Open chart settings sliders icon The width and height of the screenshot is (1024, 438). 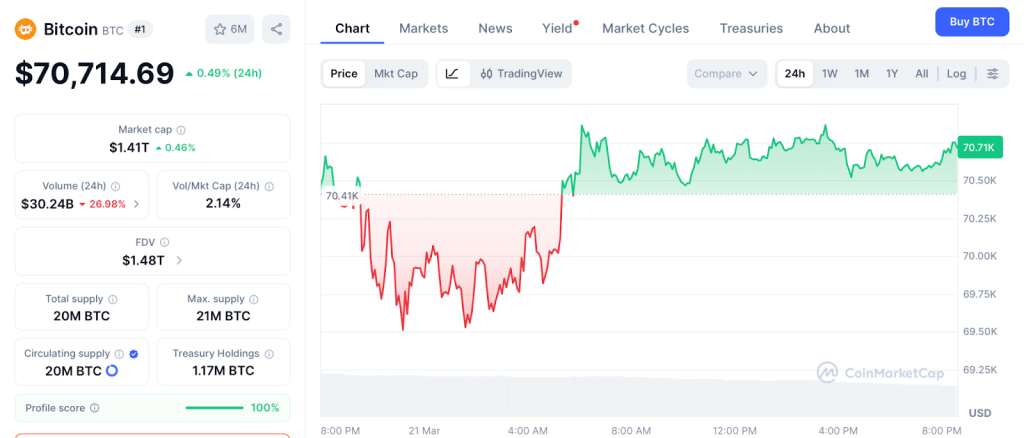[992, 74]
